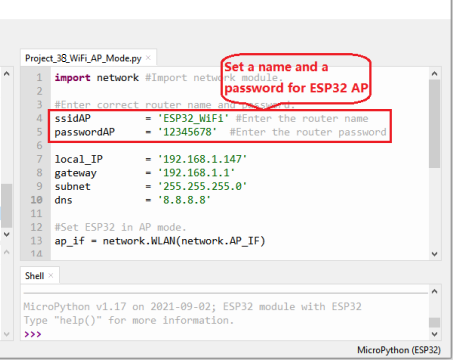The height and width of the screenshot is (360, 454).
Task: Close the Shell tab
Action: click(x=51, y=275)
